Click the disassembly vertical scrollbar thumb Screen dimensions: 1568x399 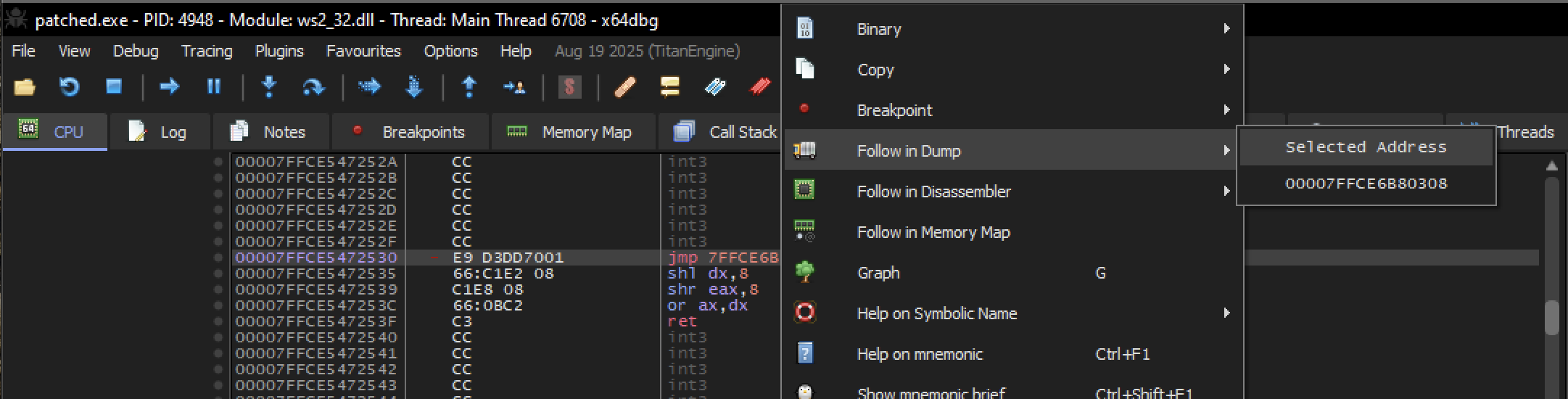[x=1551, y=317]
